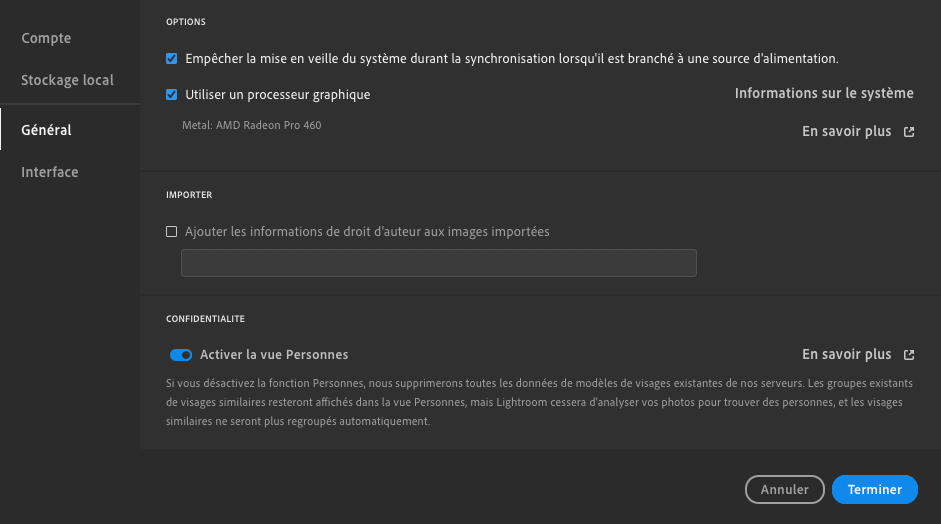Switch to the Compte tab
Viewport: 941px width, 524px height.
[46, 38]
